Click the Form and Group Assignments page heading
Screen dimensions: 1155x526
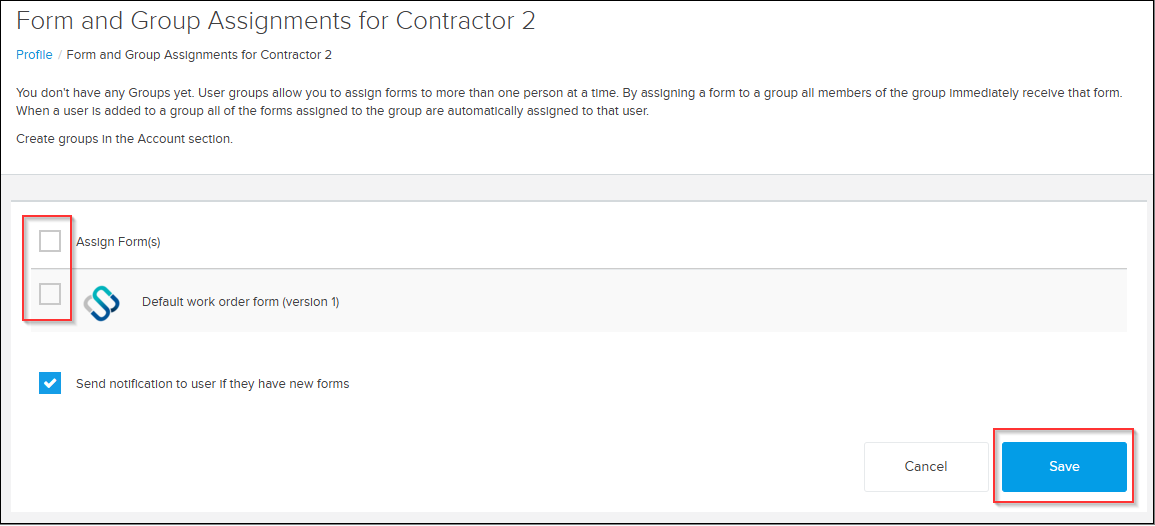coord(275,21)
